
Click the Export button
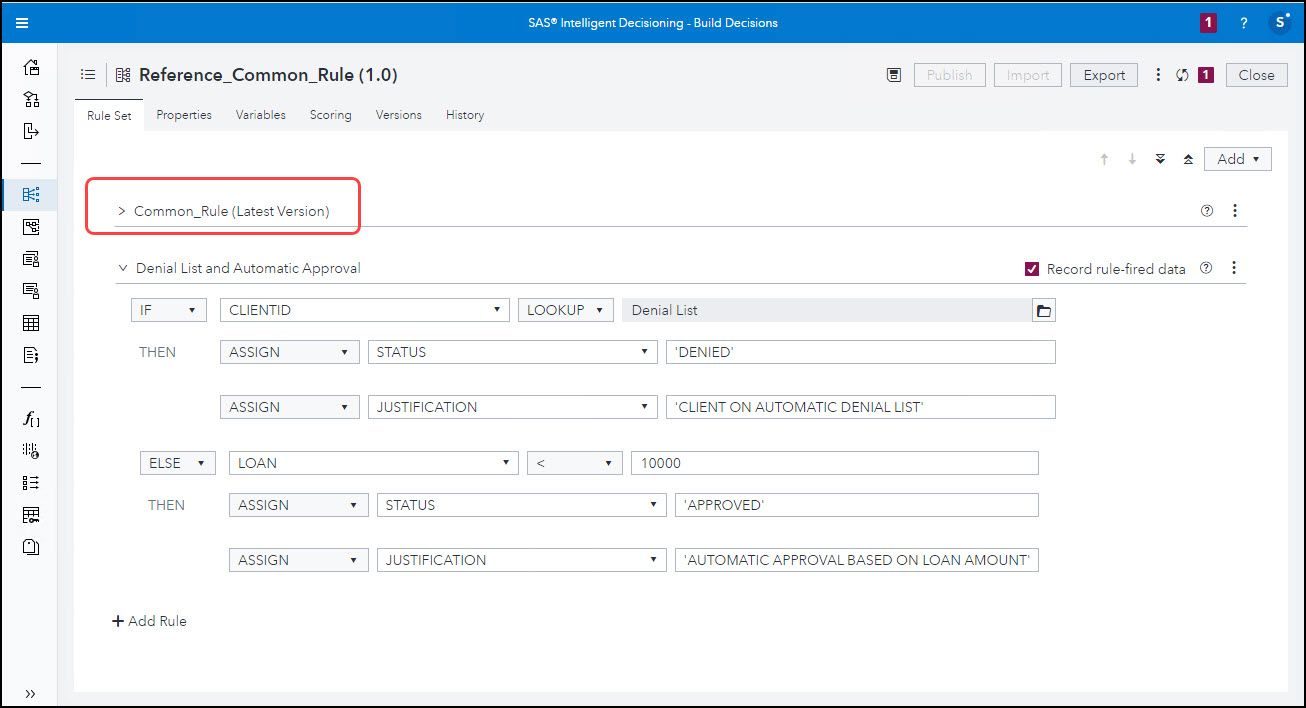1104,75
